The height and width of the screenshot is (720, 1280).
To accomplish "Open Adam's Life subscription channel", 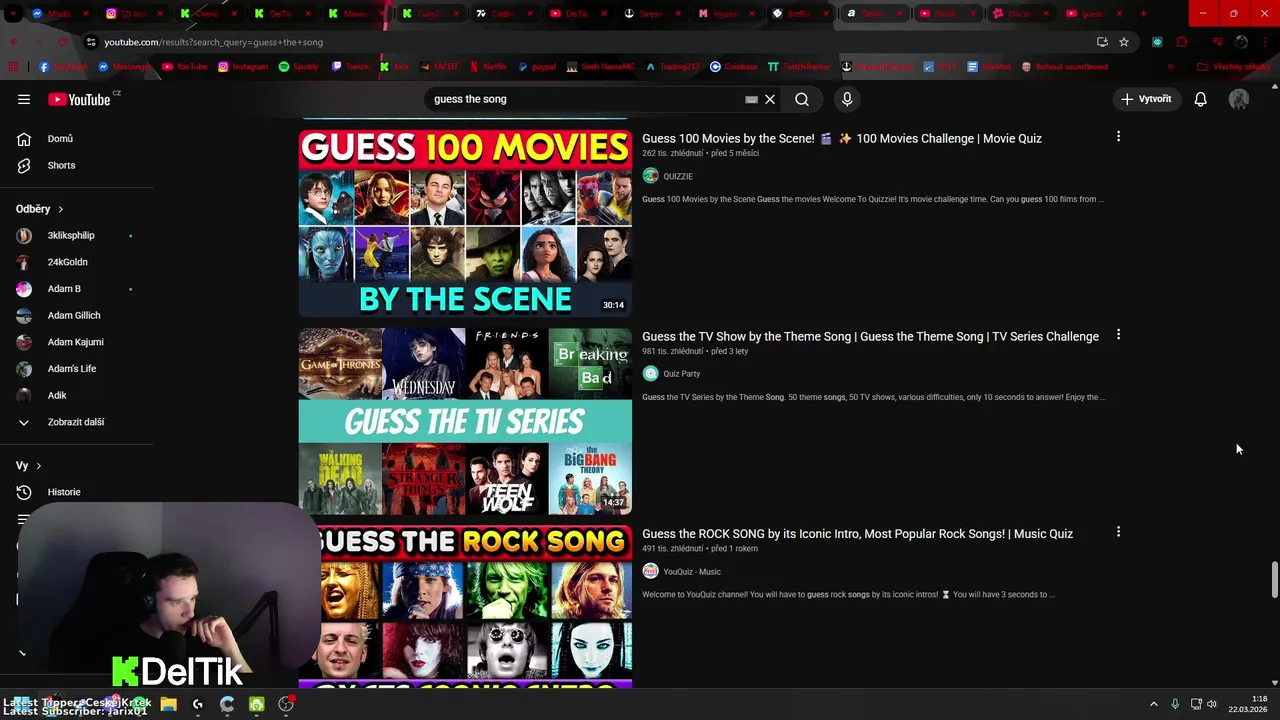I will (72, 369).
